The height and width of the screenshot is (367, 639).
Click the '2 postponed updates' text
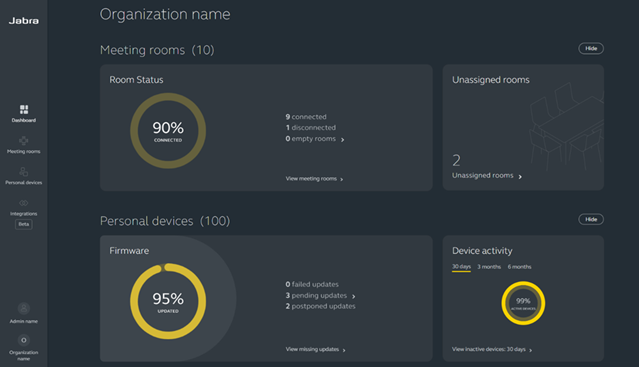(x=320, y=306)
